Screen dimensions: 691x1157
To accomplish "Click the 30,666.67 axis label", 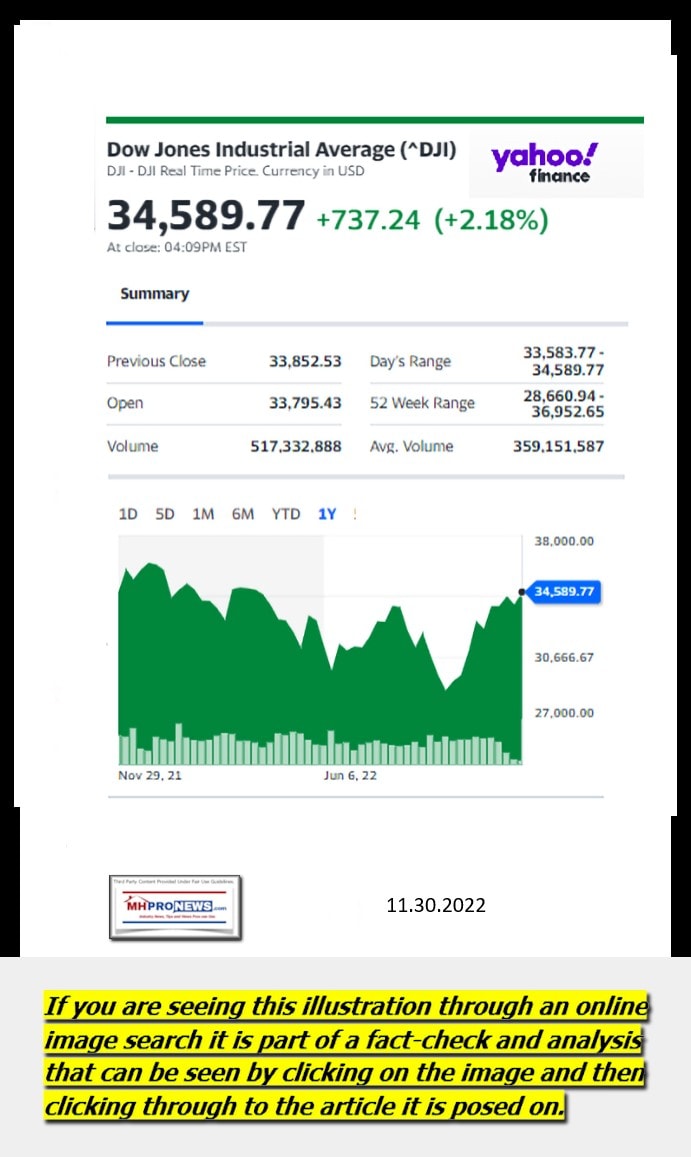I will (564, 657).
